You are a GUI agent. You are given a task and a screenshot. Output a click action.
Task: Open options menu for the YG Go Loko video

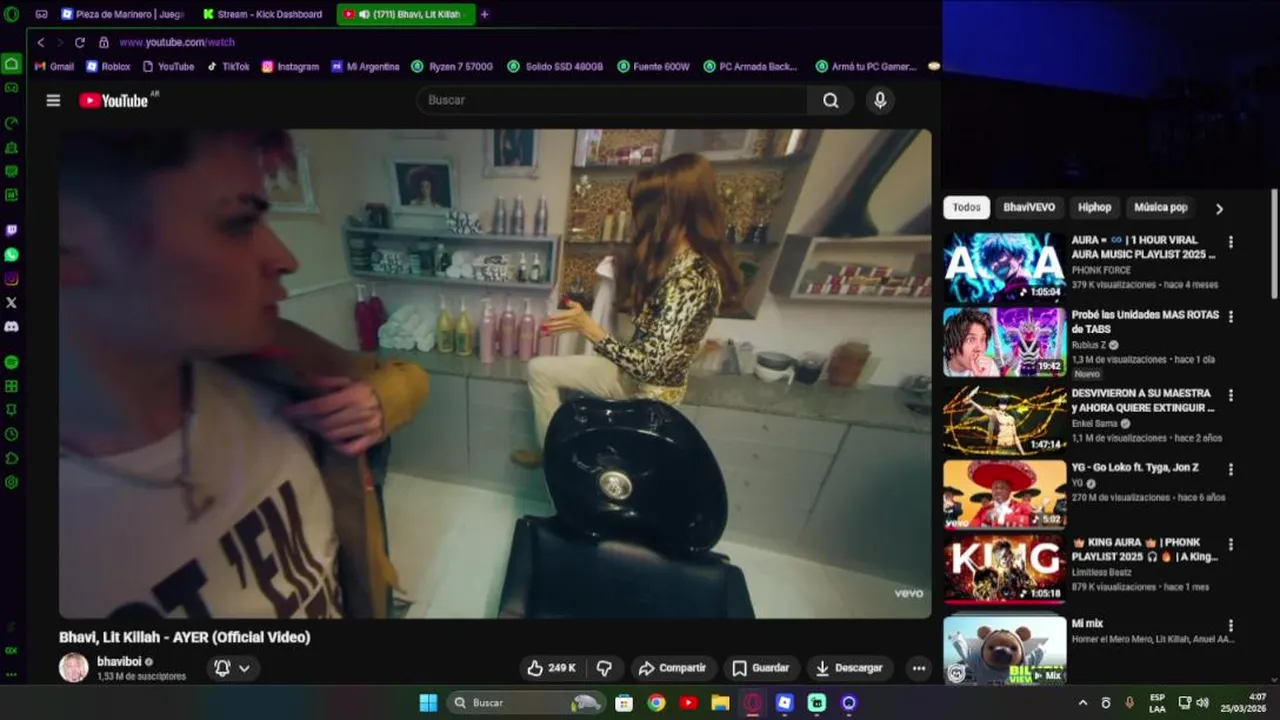(x=1231, y=470)
